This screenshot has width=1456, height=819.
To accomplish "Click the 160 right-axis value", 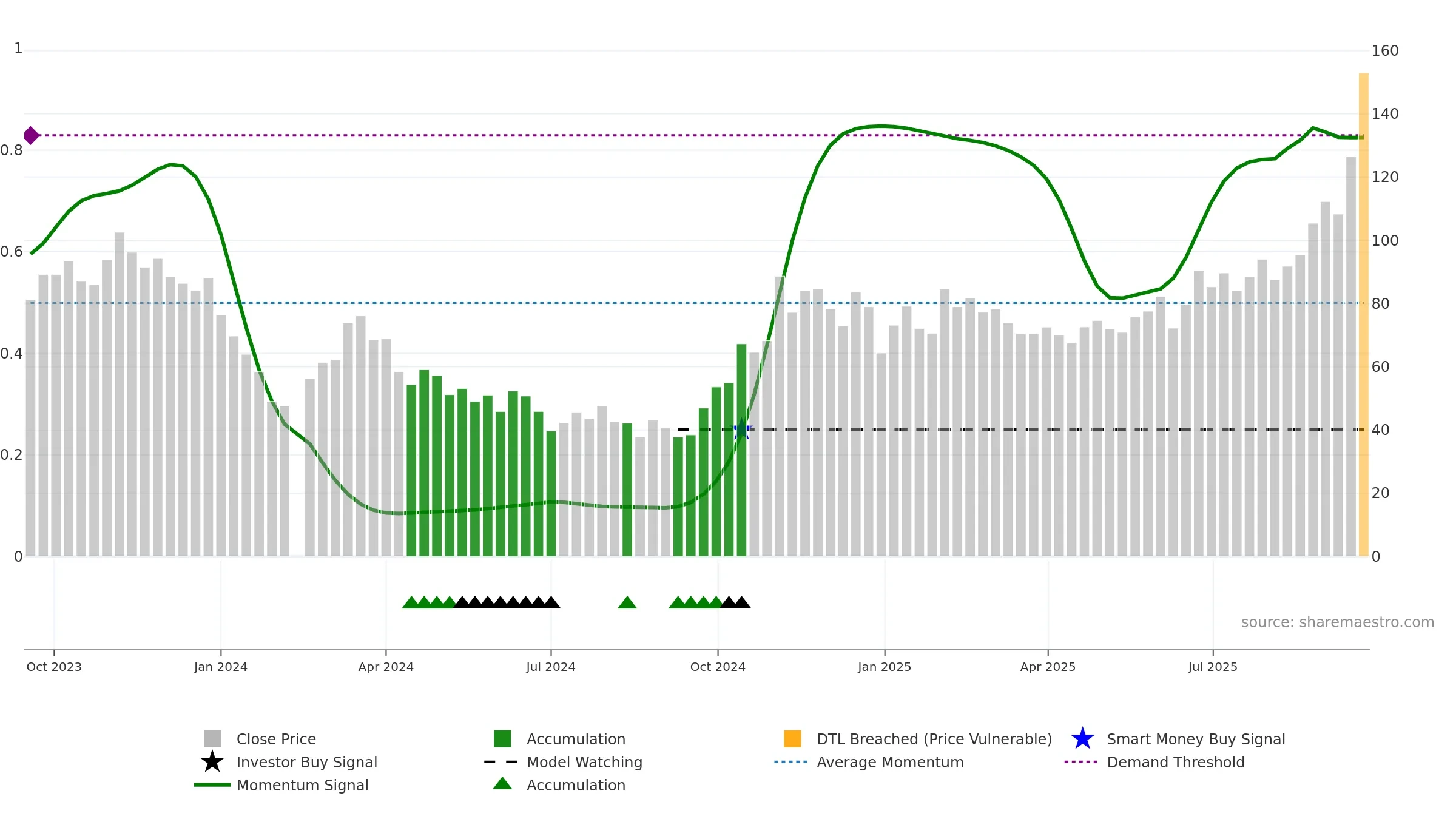I will [1385, 51].
